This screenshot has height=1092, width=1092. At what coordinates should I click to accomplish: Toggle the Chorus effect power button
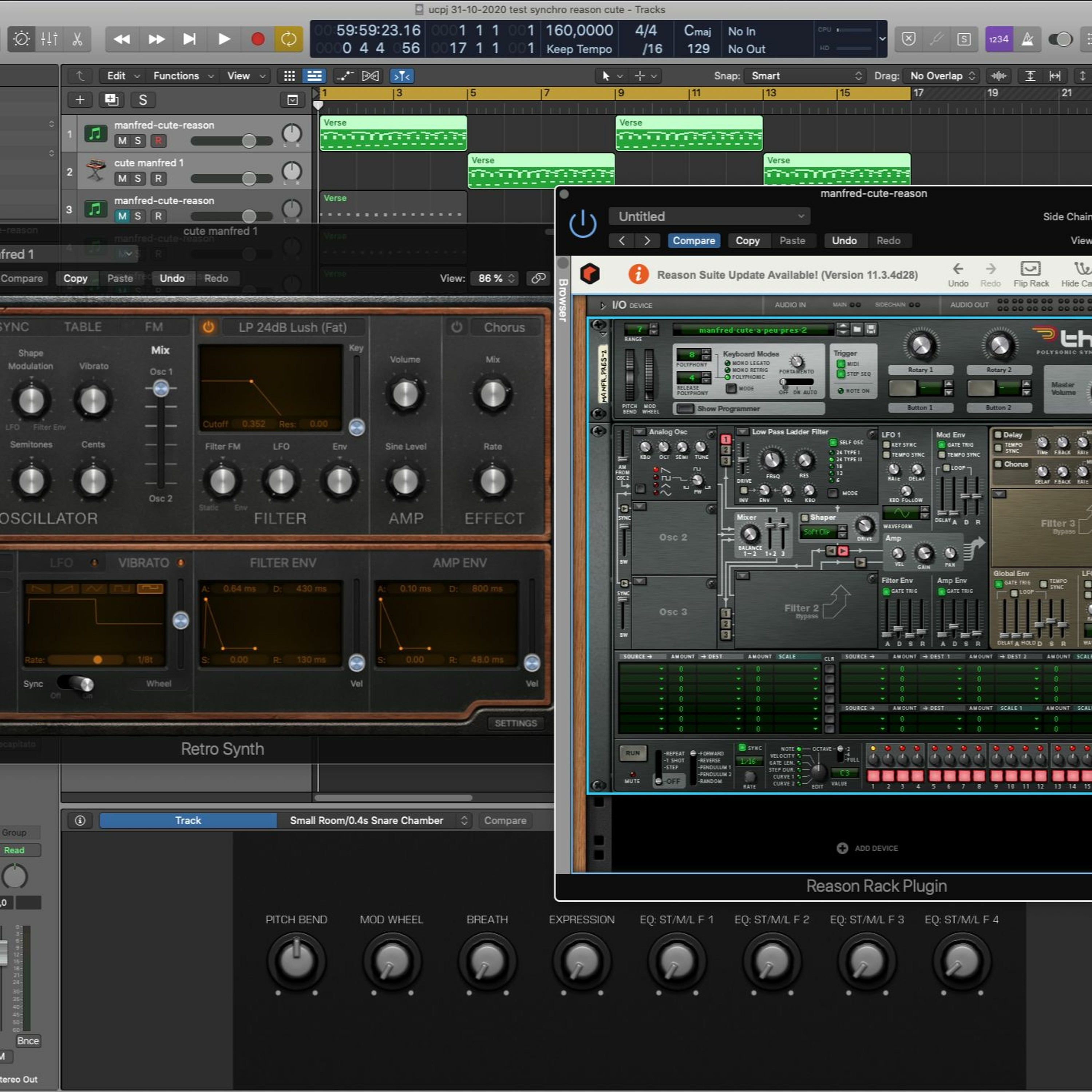pos(457,327)
